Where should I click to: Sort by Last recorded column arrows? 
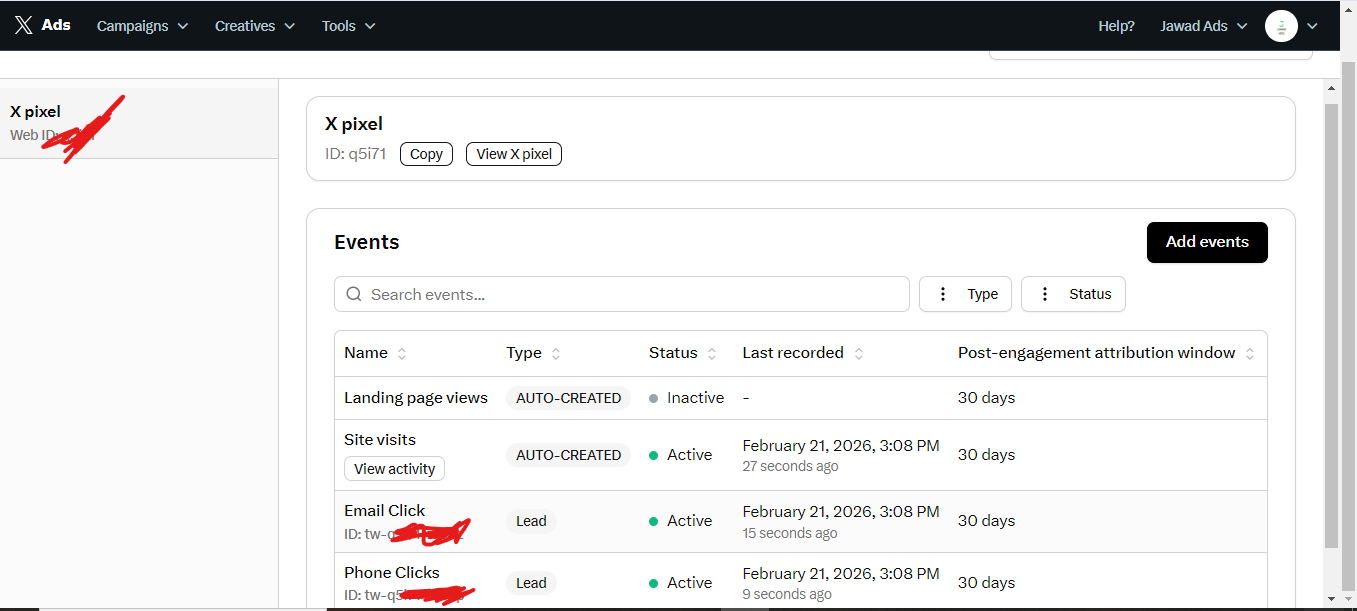tap(859, 354)
